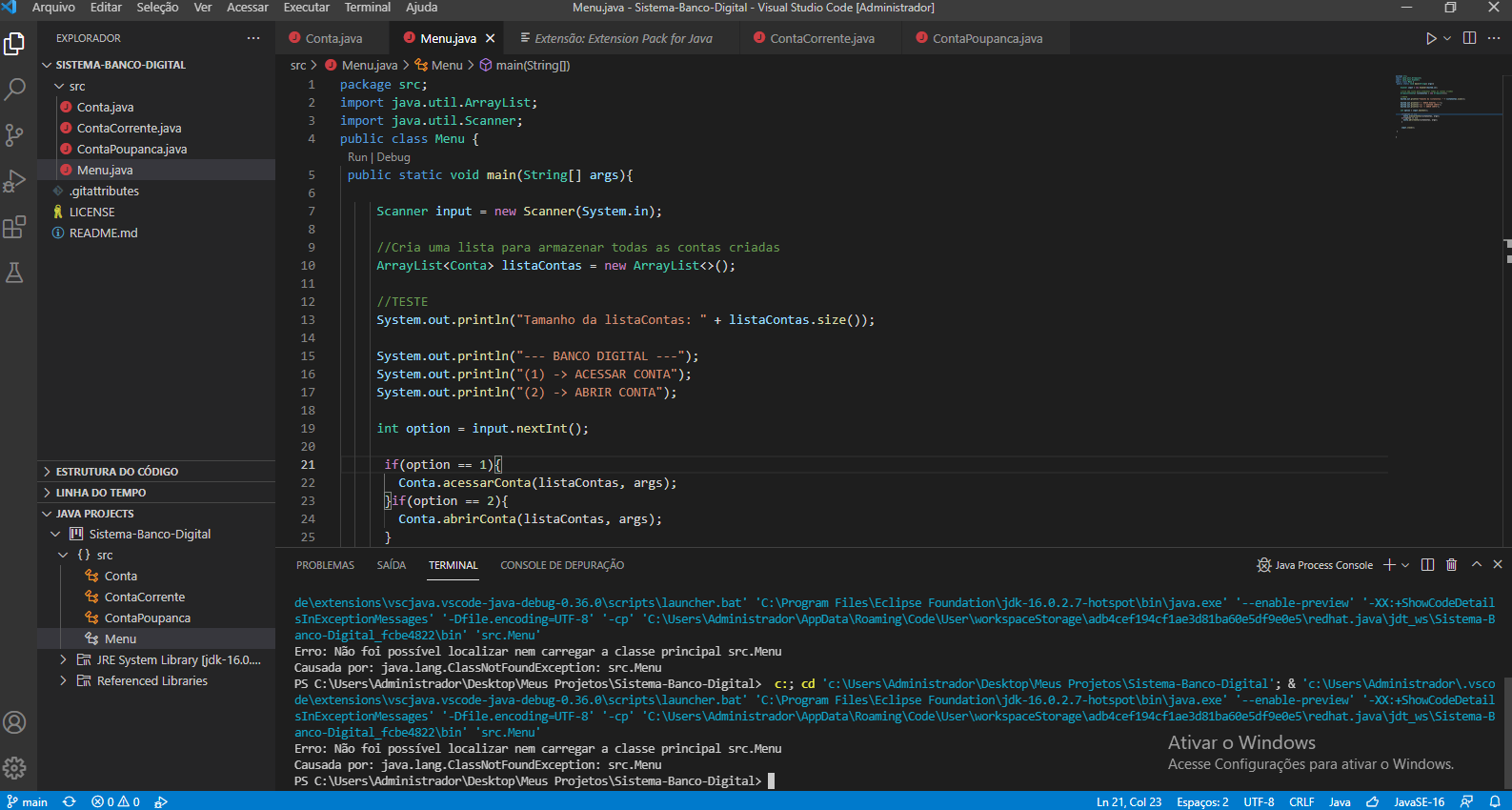Viewport: 1512px width, 810px height.
Task: Collapse SISTEMA-BANCO-DIGITAL folder section
Action: click(x=47, y=65)
